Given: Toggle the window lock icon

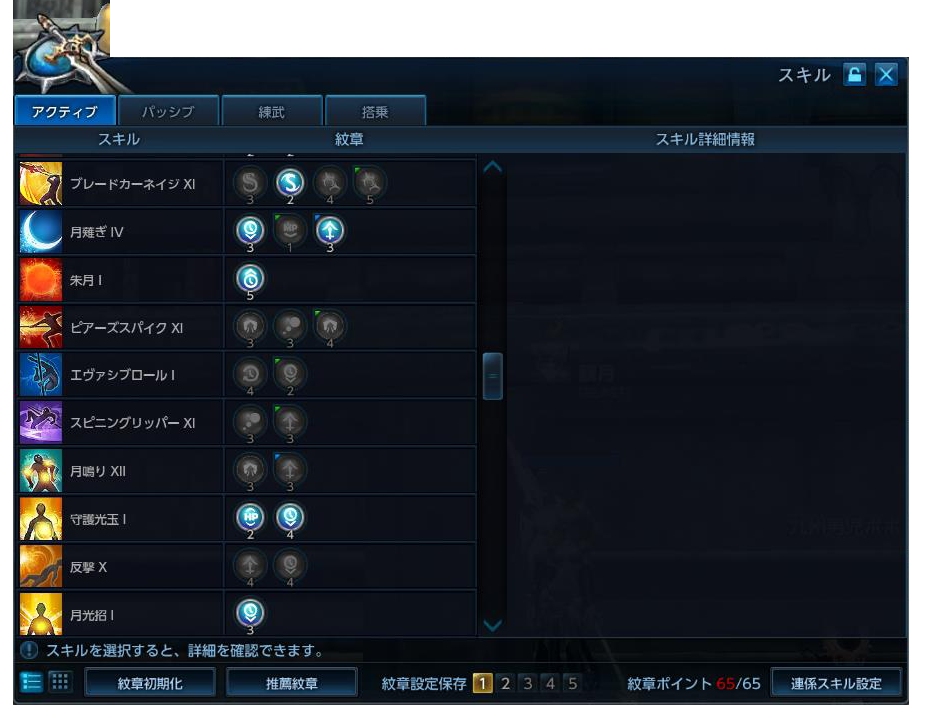Looking at the screenshot, I should [x=854, y=75].
